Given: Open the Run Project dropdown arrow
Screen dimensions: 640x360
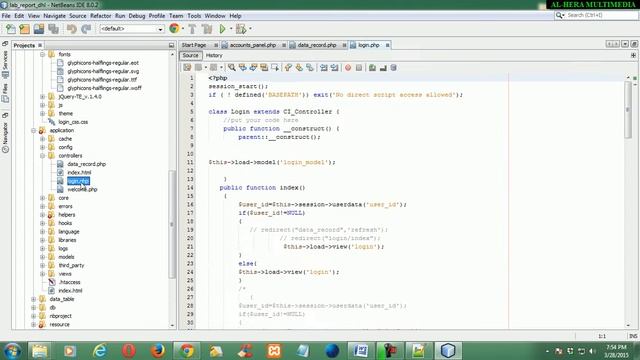Looking at the screenshot, I should (231, 29).
